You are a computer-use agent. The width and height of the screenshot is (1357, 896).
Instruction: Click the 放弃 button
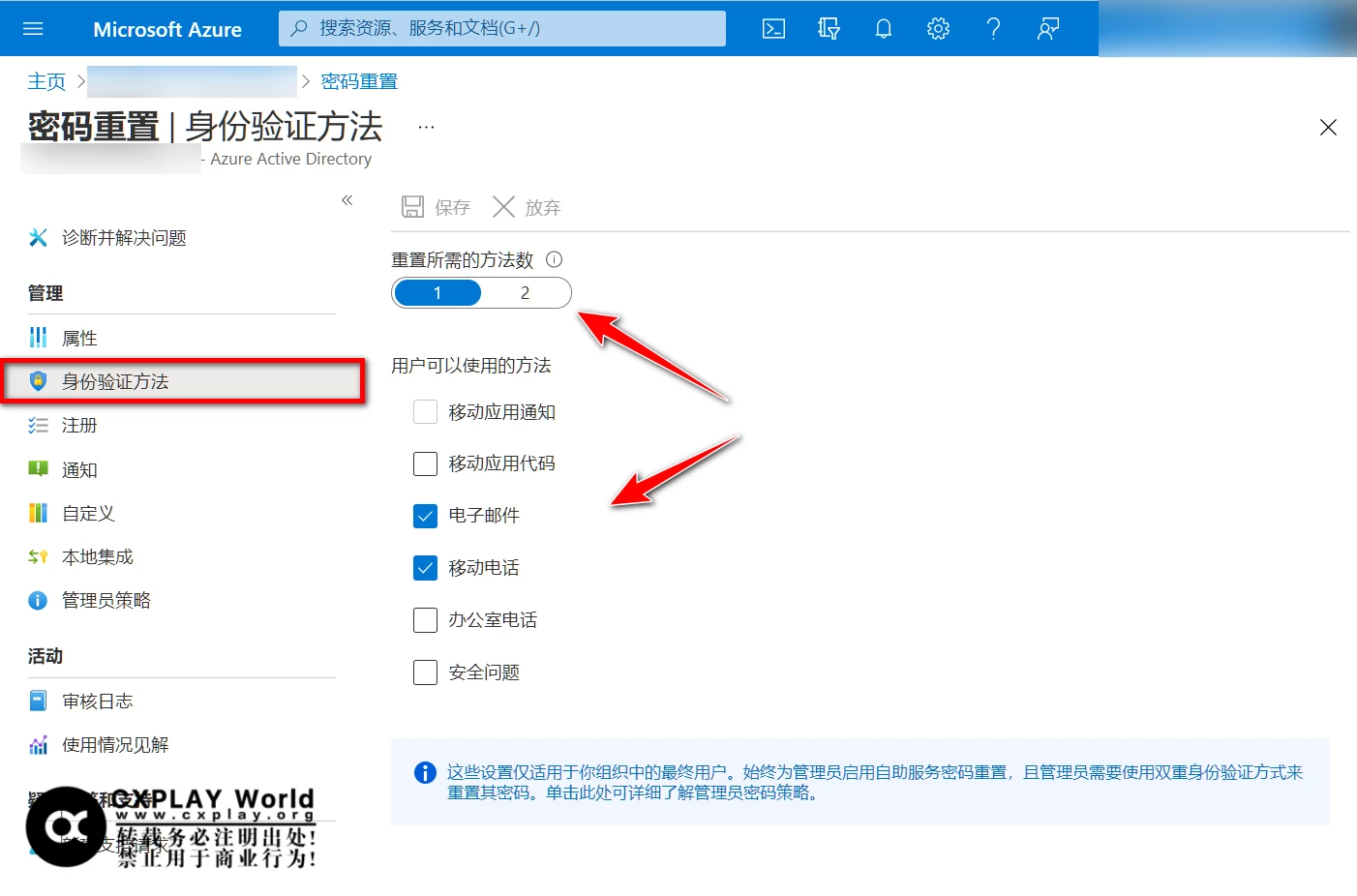(x=527, y=207)
